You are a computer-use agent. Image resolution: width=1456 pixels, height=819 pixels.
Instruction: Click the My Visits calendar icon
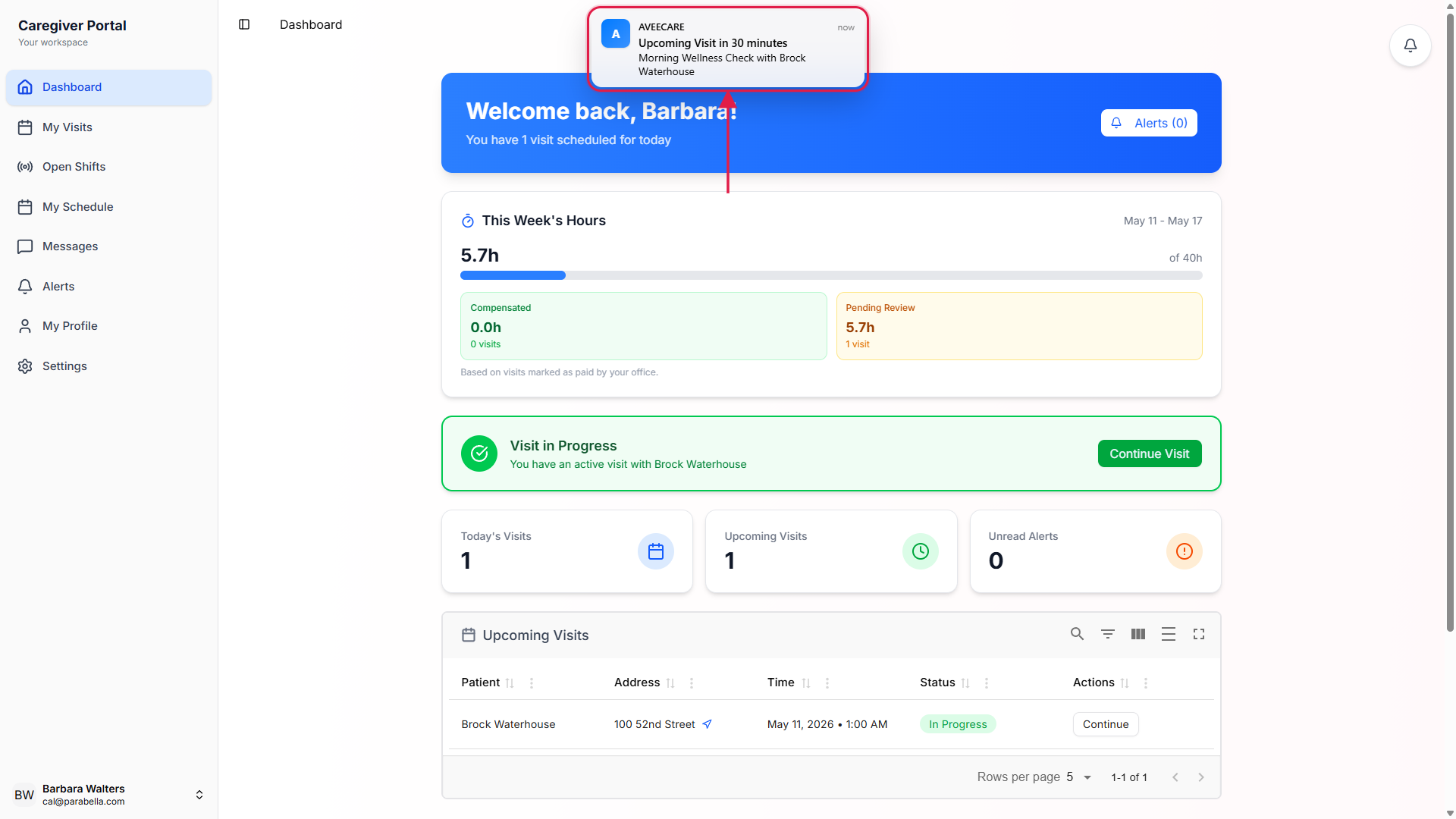(x=25, y=127)
